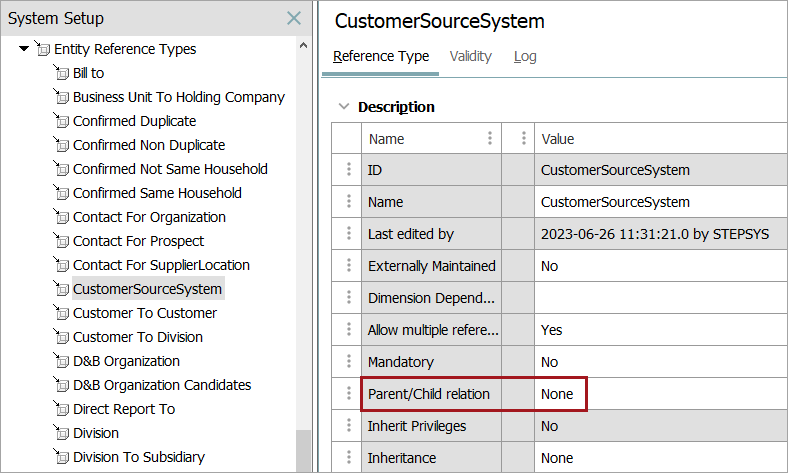Click the Inheritance value None

click(x=557, y=458)
